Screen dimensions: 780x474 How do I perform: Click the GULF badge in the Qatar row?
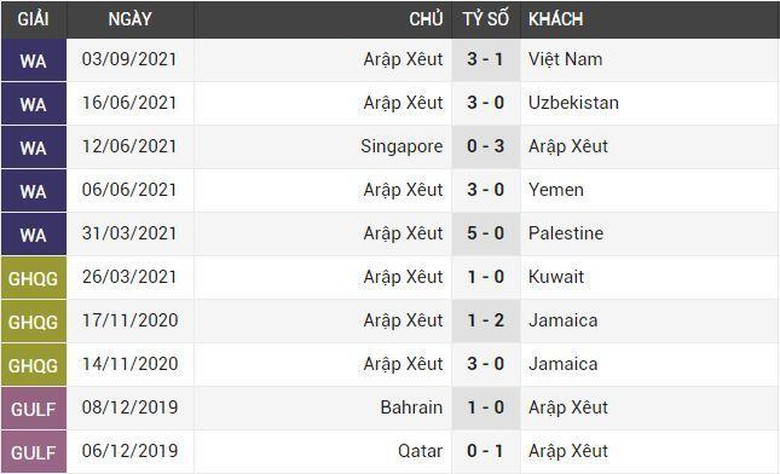pos(33,452)
